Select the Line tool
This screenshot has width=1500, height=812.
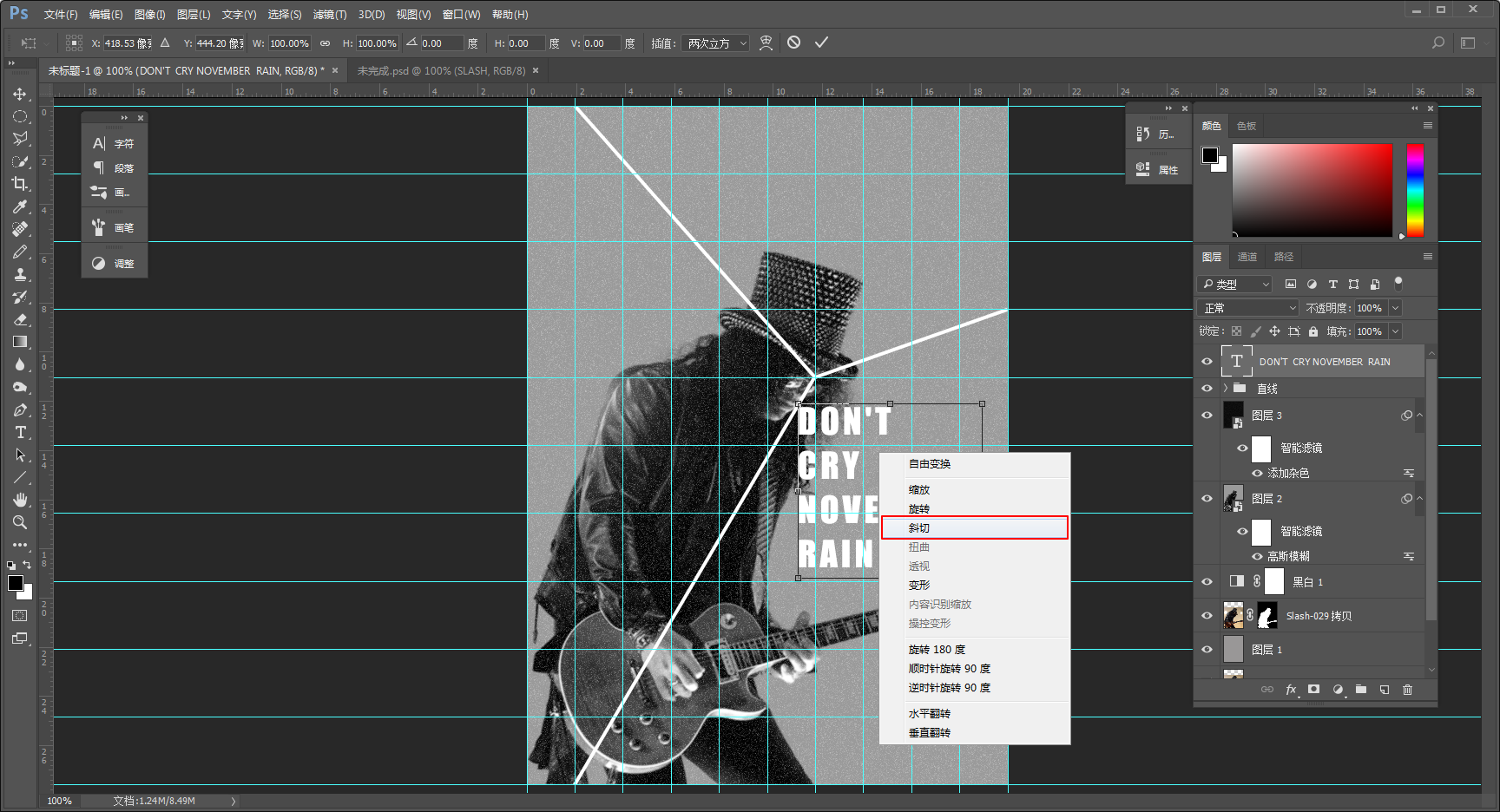[20, 477]
